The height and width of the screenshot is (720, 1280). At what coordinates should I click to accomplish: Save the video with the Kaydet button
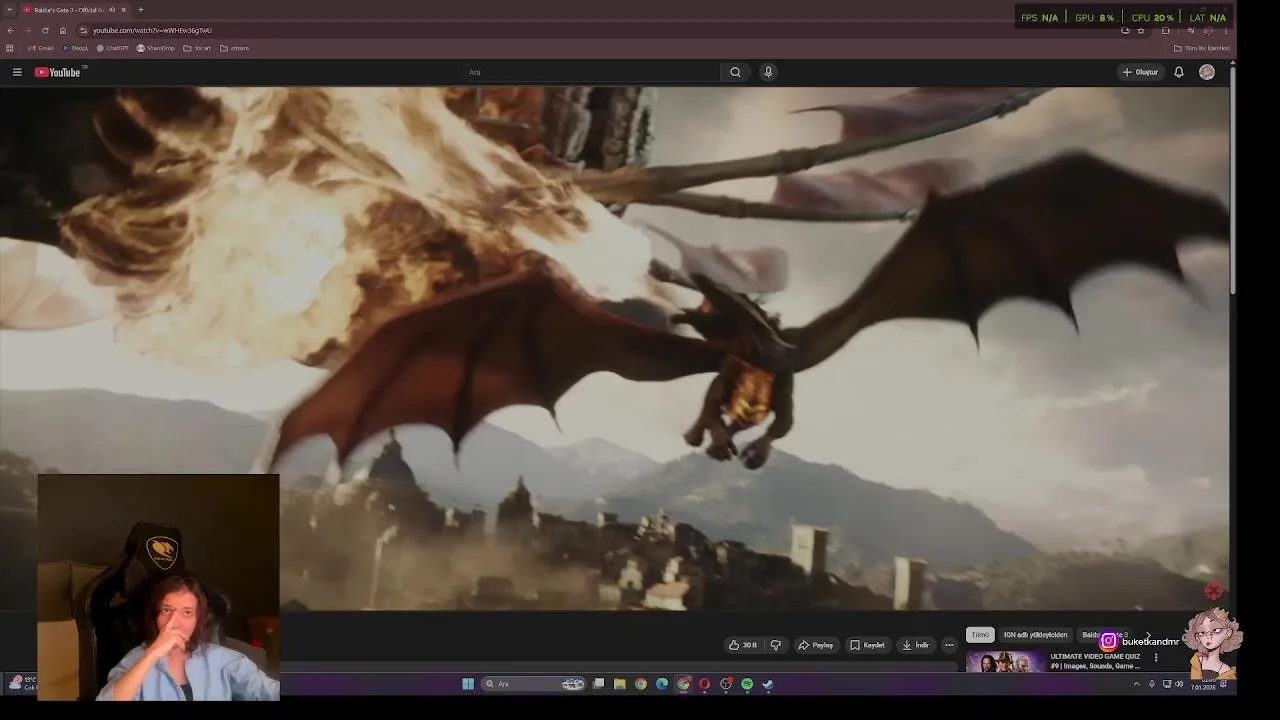coord(868,645)
